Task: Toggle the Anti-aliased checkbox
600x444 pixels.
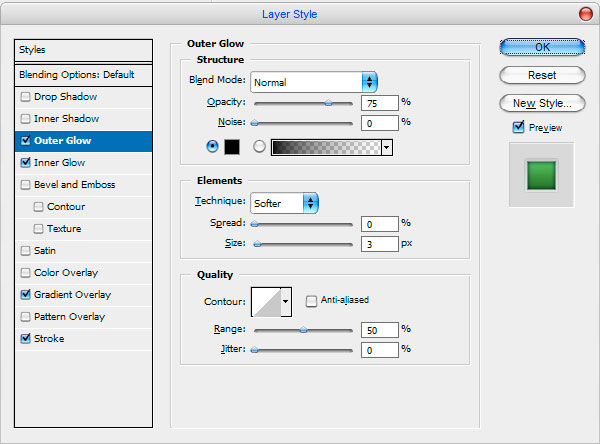Action: coord(311,301)
